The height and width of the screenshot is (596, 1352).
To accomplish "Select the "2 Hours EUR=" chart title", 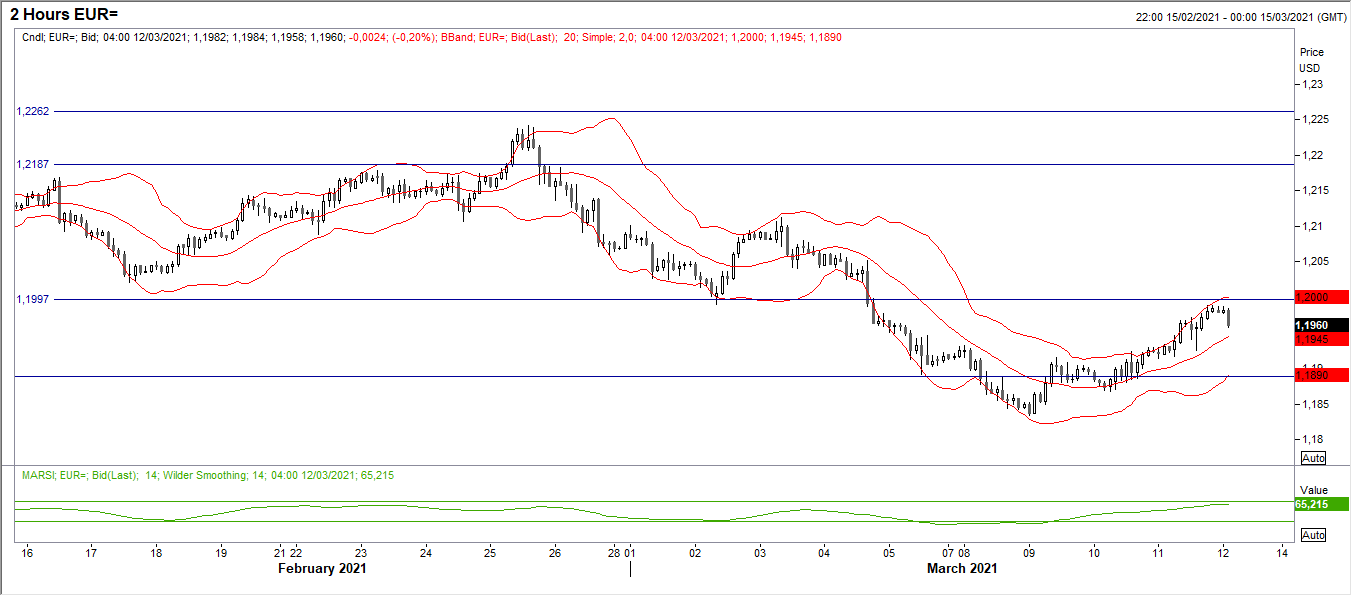I will pos(64,14).
